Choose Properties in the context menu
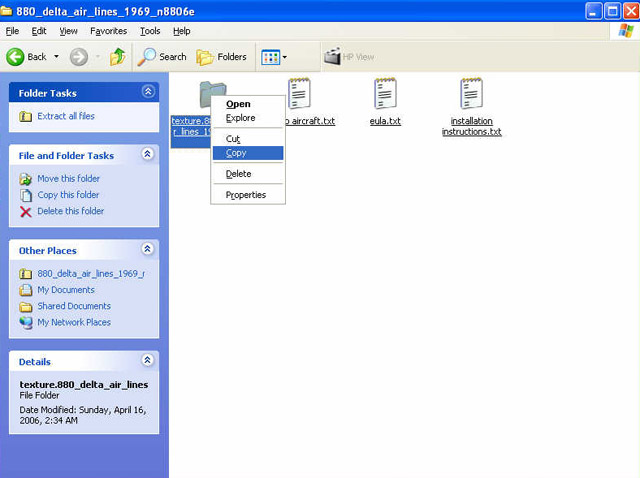Screen dimensions: 640x478 248,195
